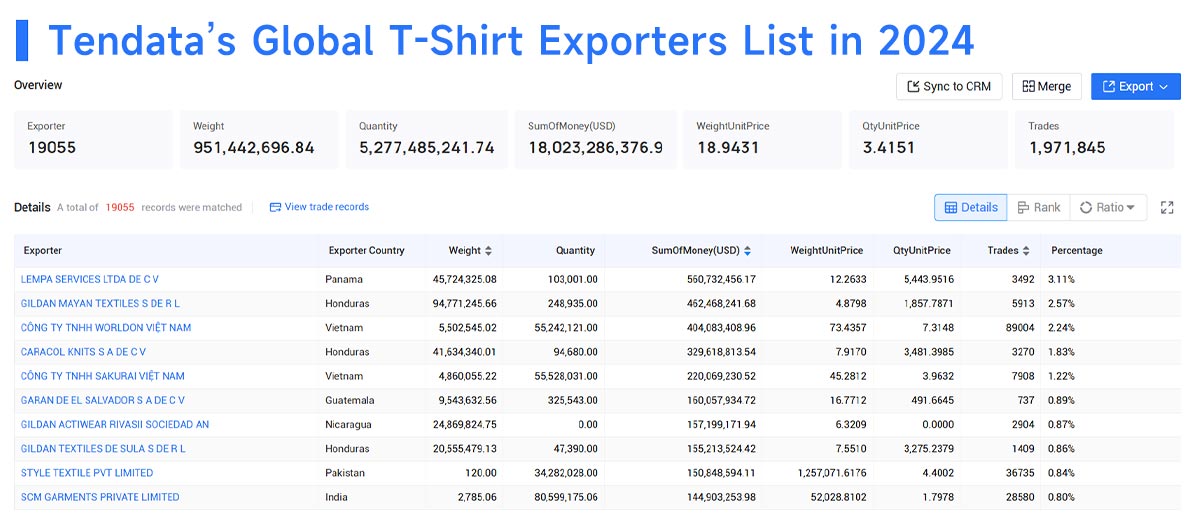
Task: Click the 0.80% percentage cell
Action: 1062,498
